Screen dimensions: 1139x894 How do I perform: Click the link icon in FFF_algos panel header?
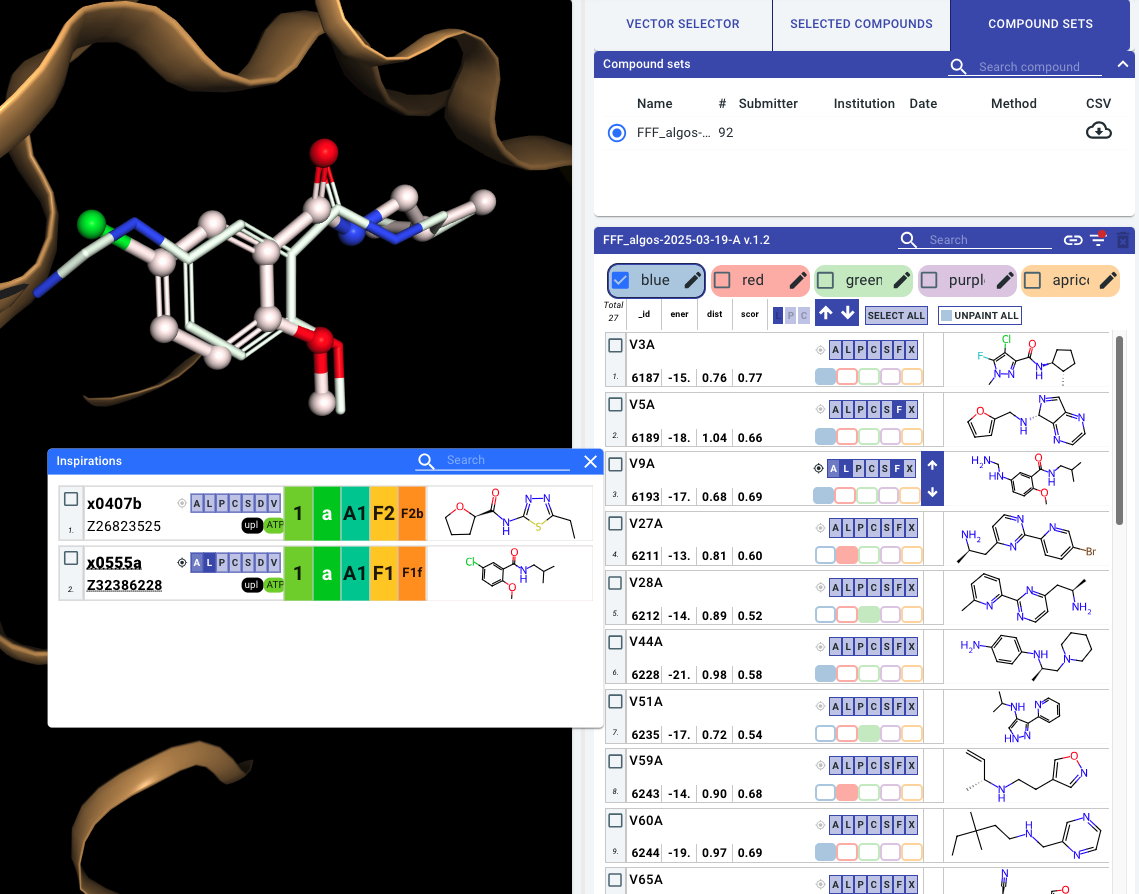1073,240
